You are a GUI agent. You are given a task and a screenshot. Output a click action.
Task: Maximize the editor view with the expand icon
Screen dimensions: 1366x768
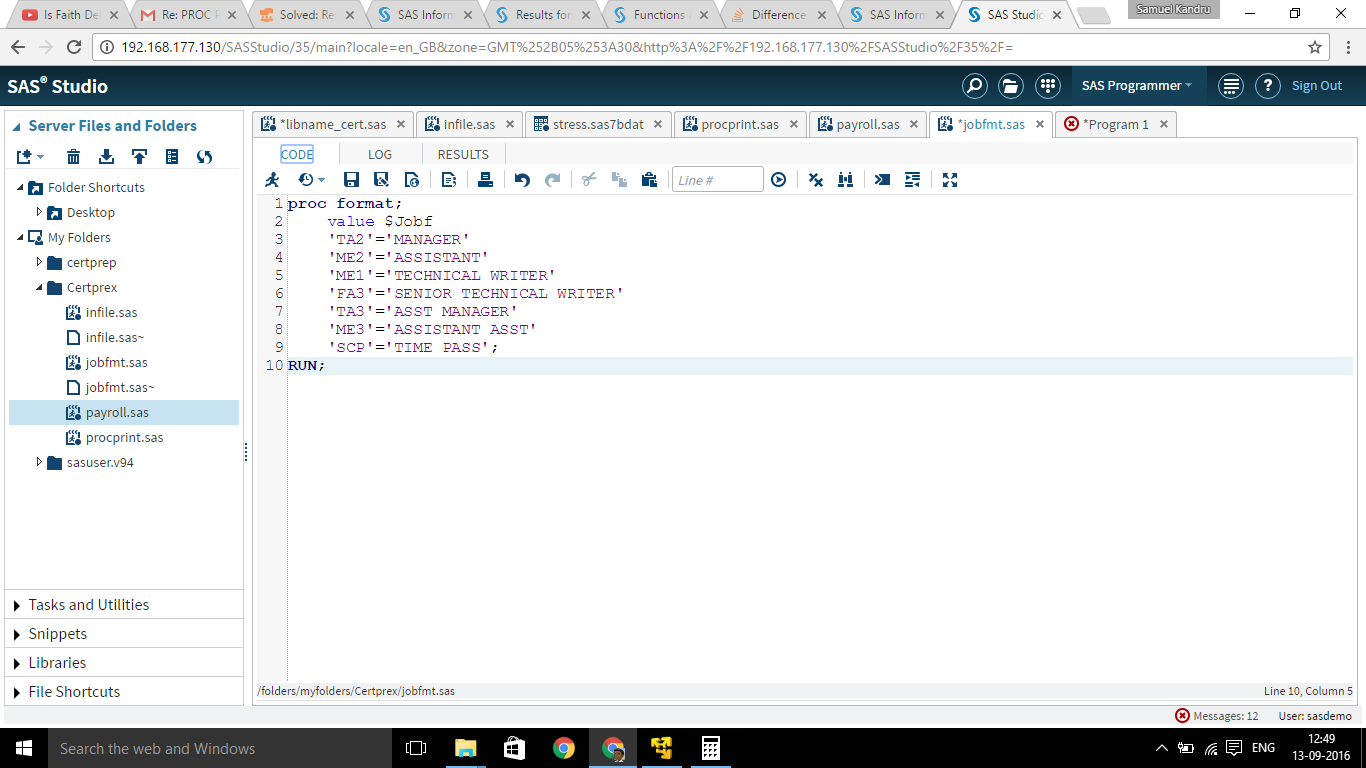pyautogui.click(x=950, y=180)
